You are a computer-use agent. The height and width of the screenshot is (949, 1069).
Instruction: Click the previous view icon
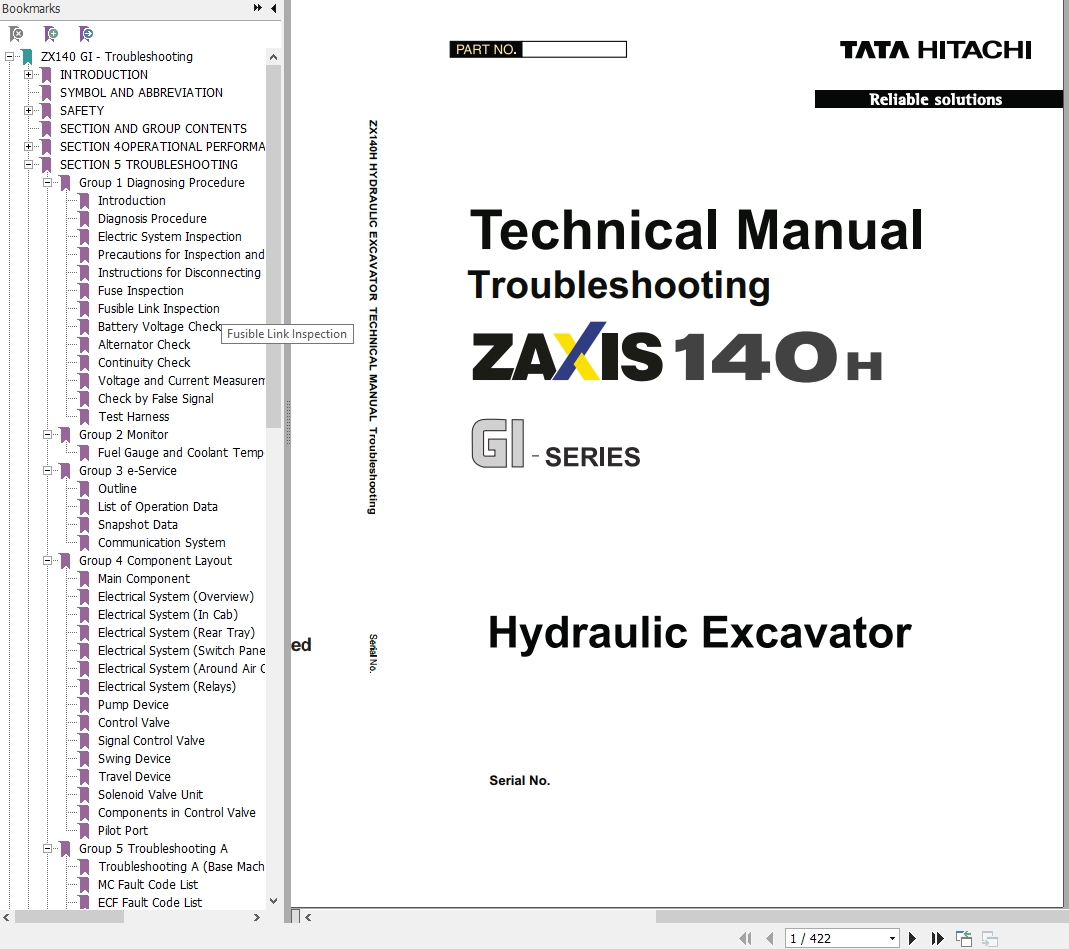tap(964, 939)
